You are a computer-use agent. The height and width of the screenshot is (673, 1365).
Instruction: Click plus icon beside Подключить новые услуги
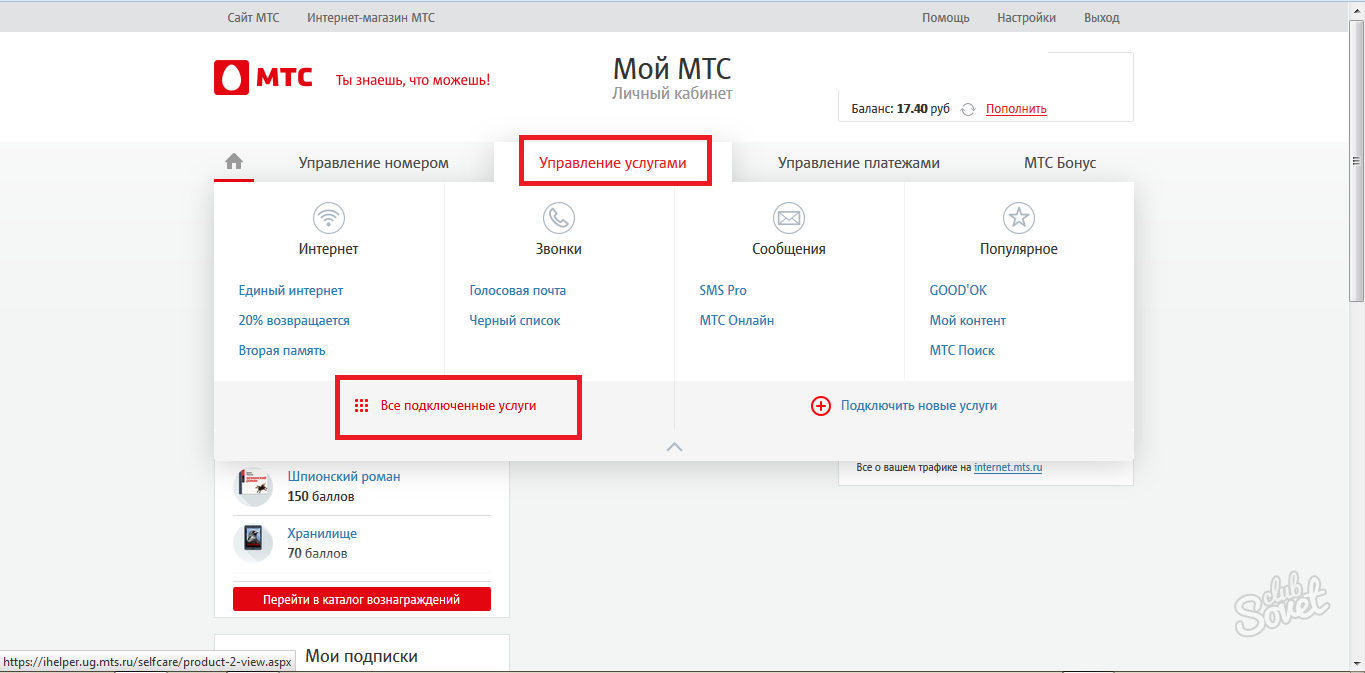coord(820,406)
